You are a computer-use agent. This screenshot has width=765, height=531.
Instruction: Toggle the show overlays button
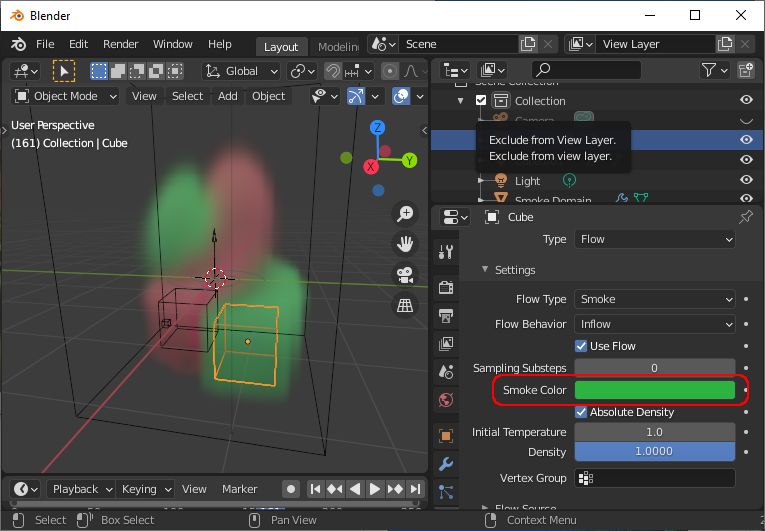(x=401, y=96)
